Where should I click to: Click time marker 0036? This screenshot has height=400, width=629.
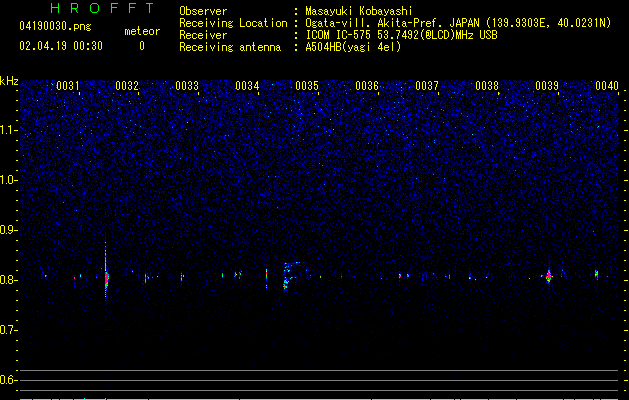[367, 86]
